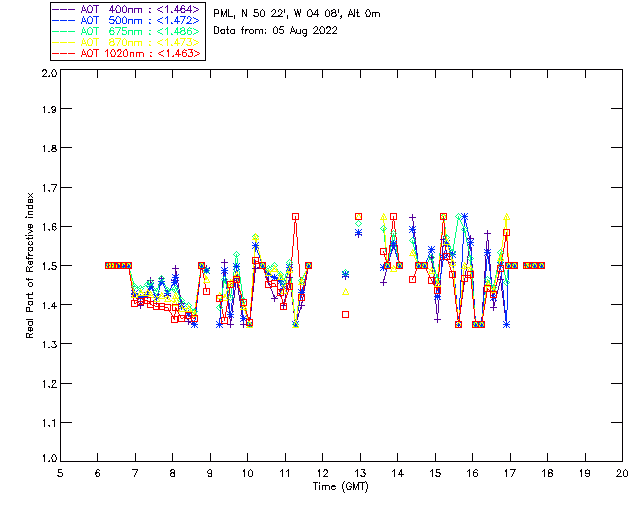The height and width of the screenshot is (512, 640).
Task: Click the 1.5 y-axis tick label
Action: (x=48, y=266)
